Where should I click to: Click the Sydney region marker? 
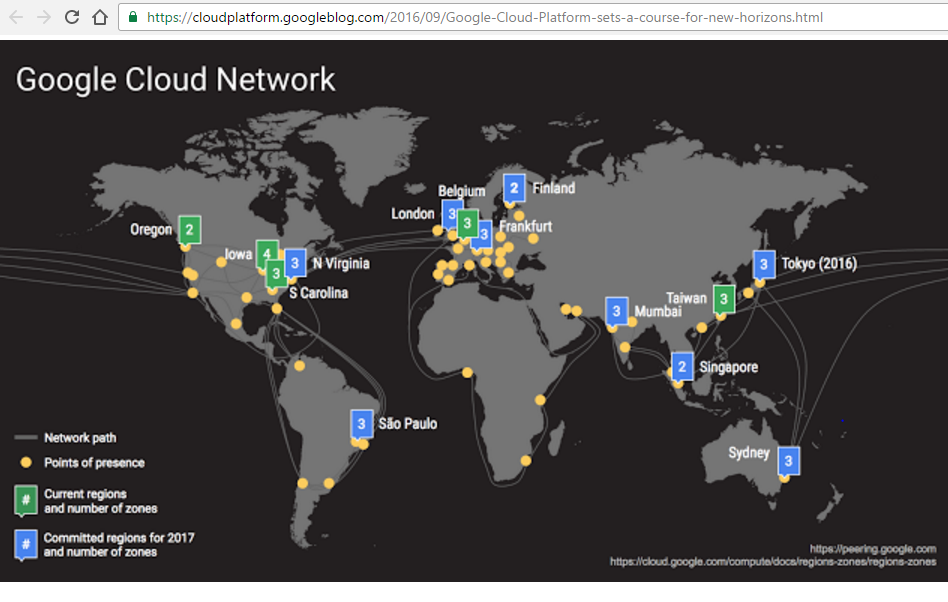(x=788, y=461)
